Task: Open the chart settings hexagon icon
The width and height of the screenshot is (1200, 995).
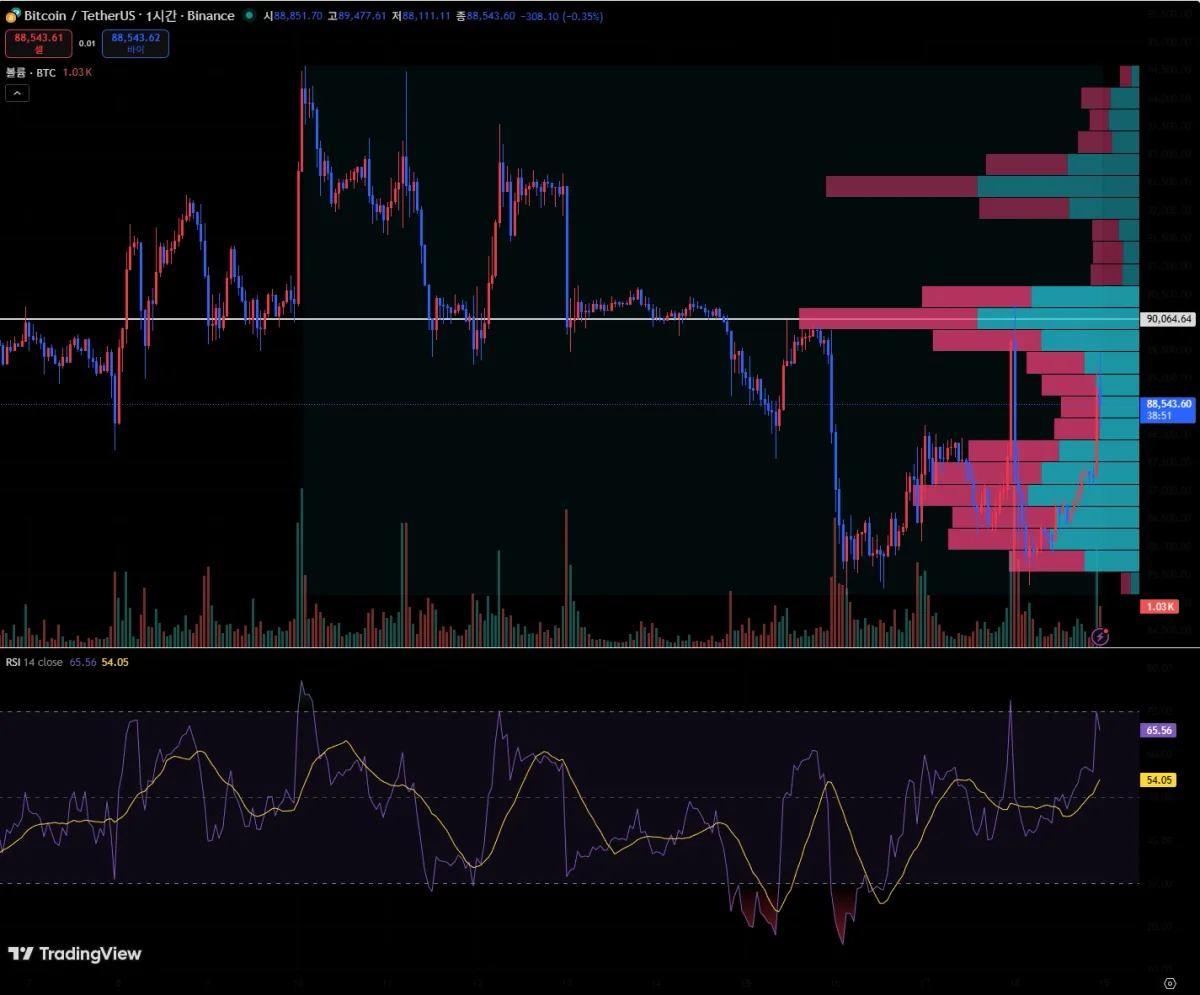Action: (x=1170, y=982)
